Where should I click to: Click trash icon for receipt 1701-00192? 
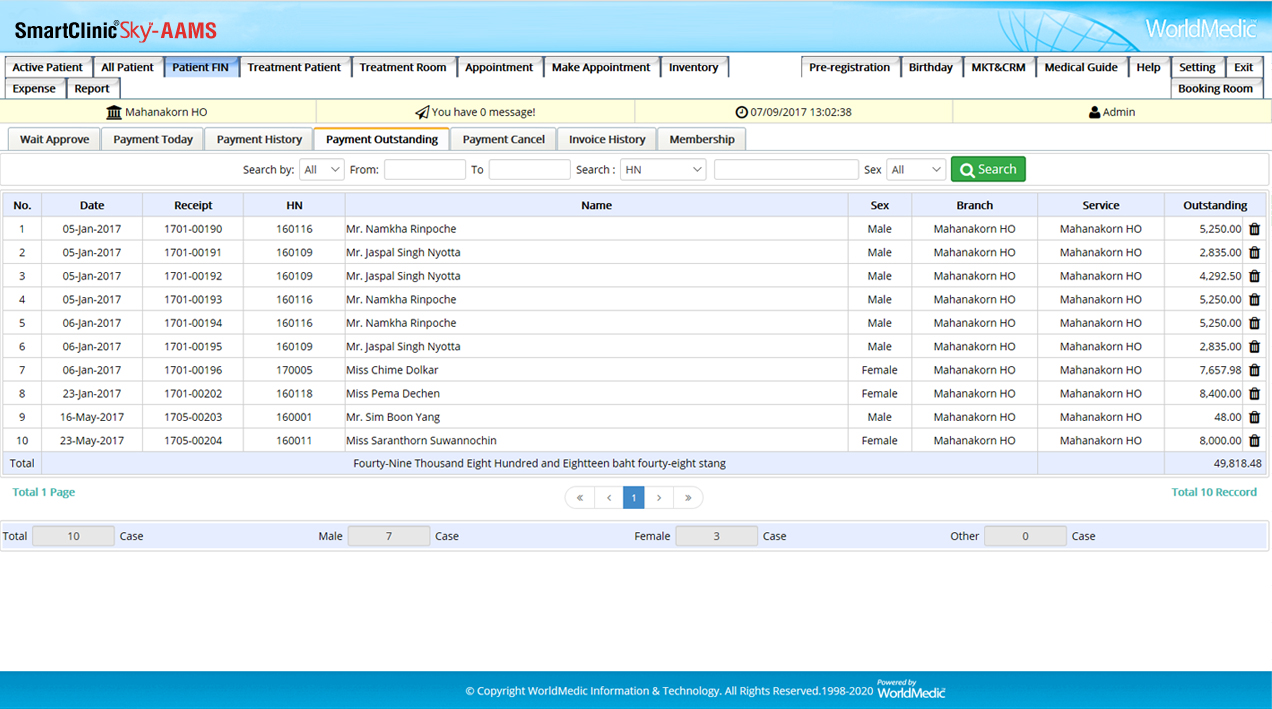pyautogui.click(x=1254, y=276)
